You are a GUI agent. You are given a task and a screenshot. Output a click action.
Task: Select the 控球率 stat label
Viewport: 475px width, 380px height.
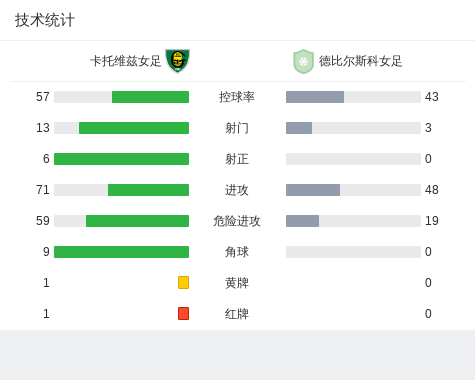[237, 97]
